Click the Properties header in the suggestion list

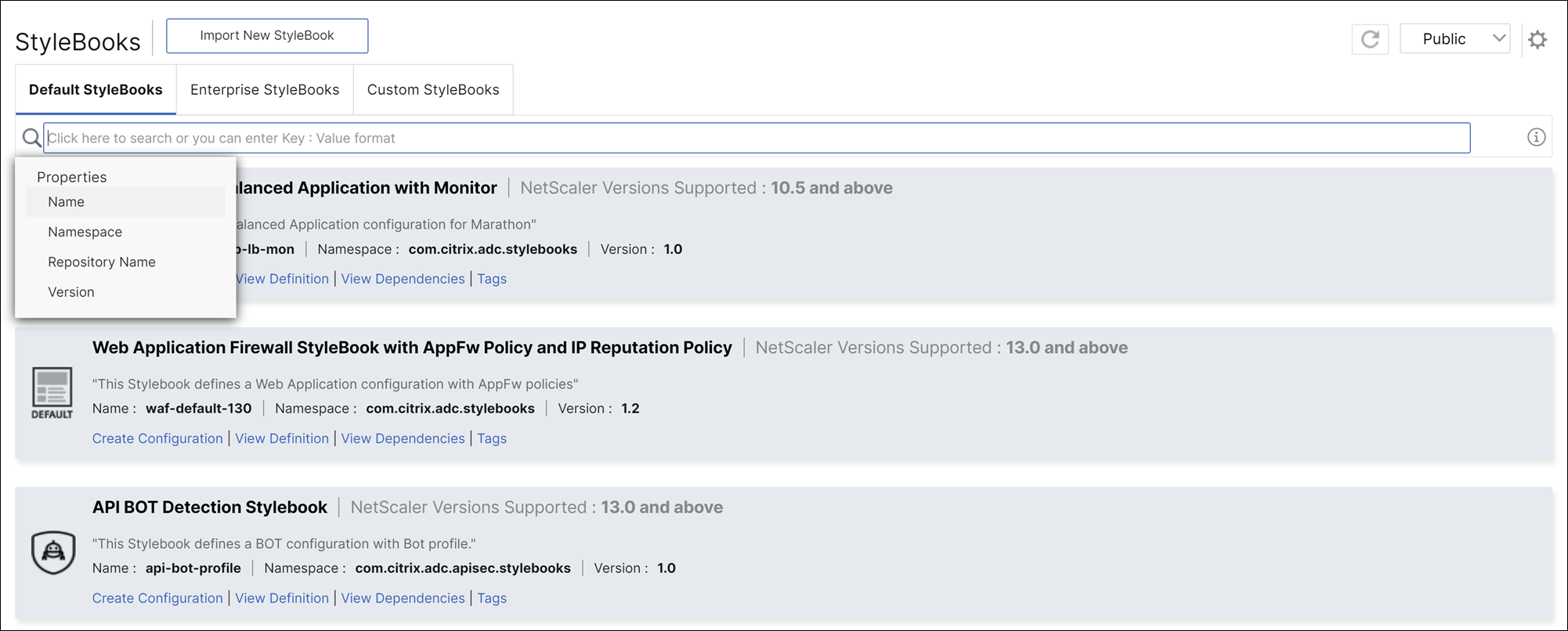point(72,177)
